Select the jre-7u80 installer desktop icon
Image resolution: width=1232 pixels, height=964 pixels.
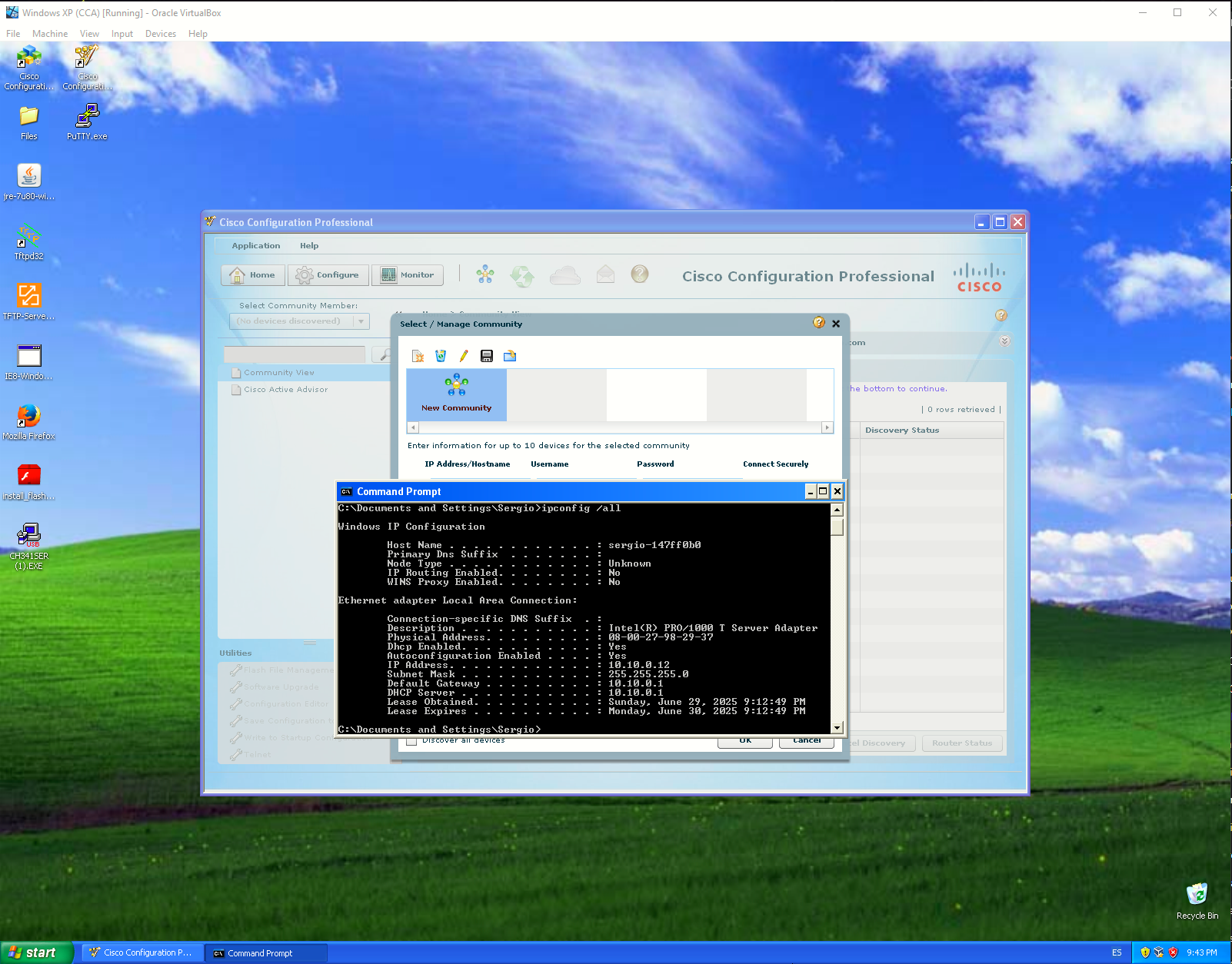click(29, 183)
